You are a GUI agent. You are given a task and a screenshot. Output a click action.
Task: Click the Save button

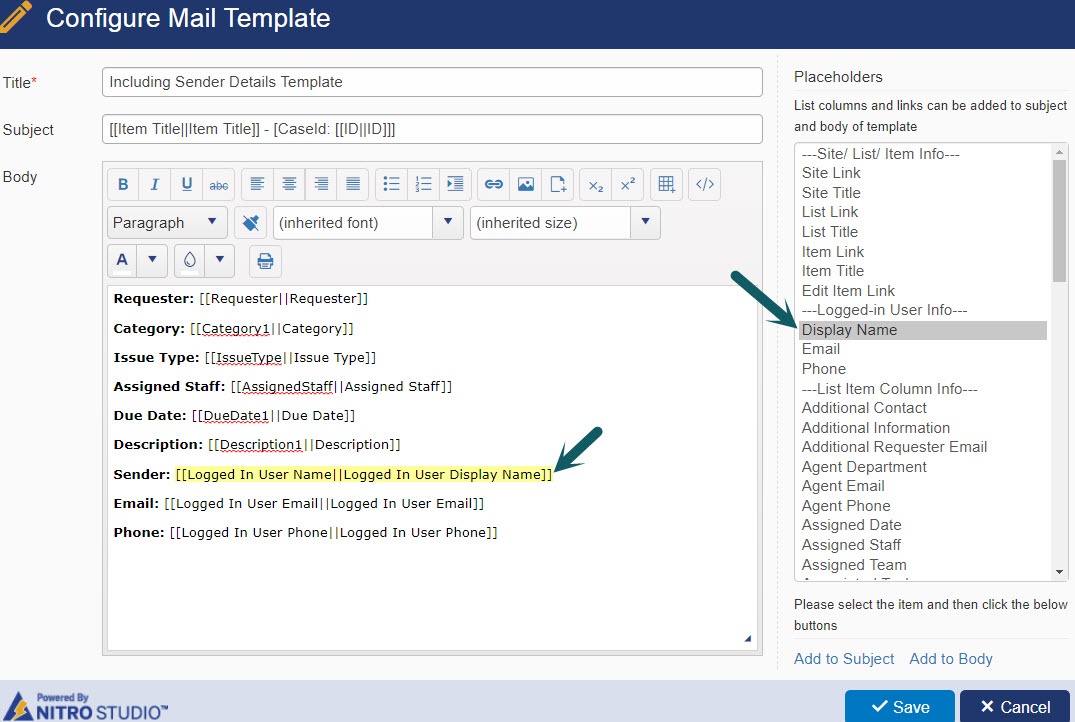[x=900, y=706]
